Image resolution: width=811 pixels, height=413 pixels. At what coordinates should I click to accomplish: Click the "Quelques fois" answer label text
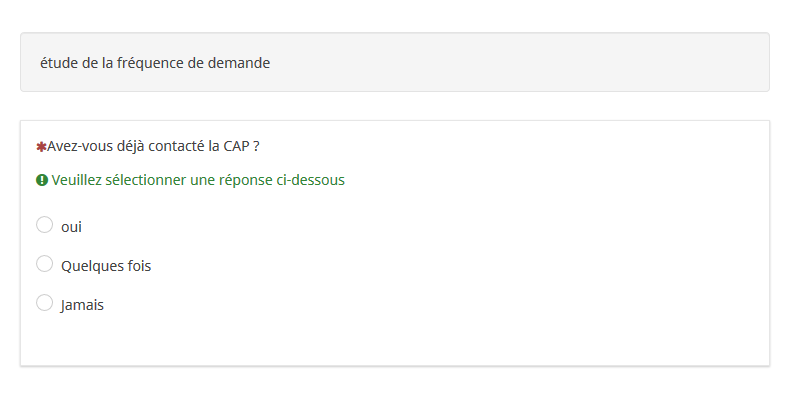pyautogui.click(x=106, y=266)
